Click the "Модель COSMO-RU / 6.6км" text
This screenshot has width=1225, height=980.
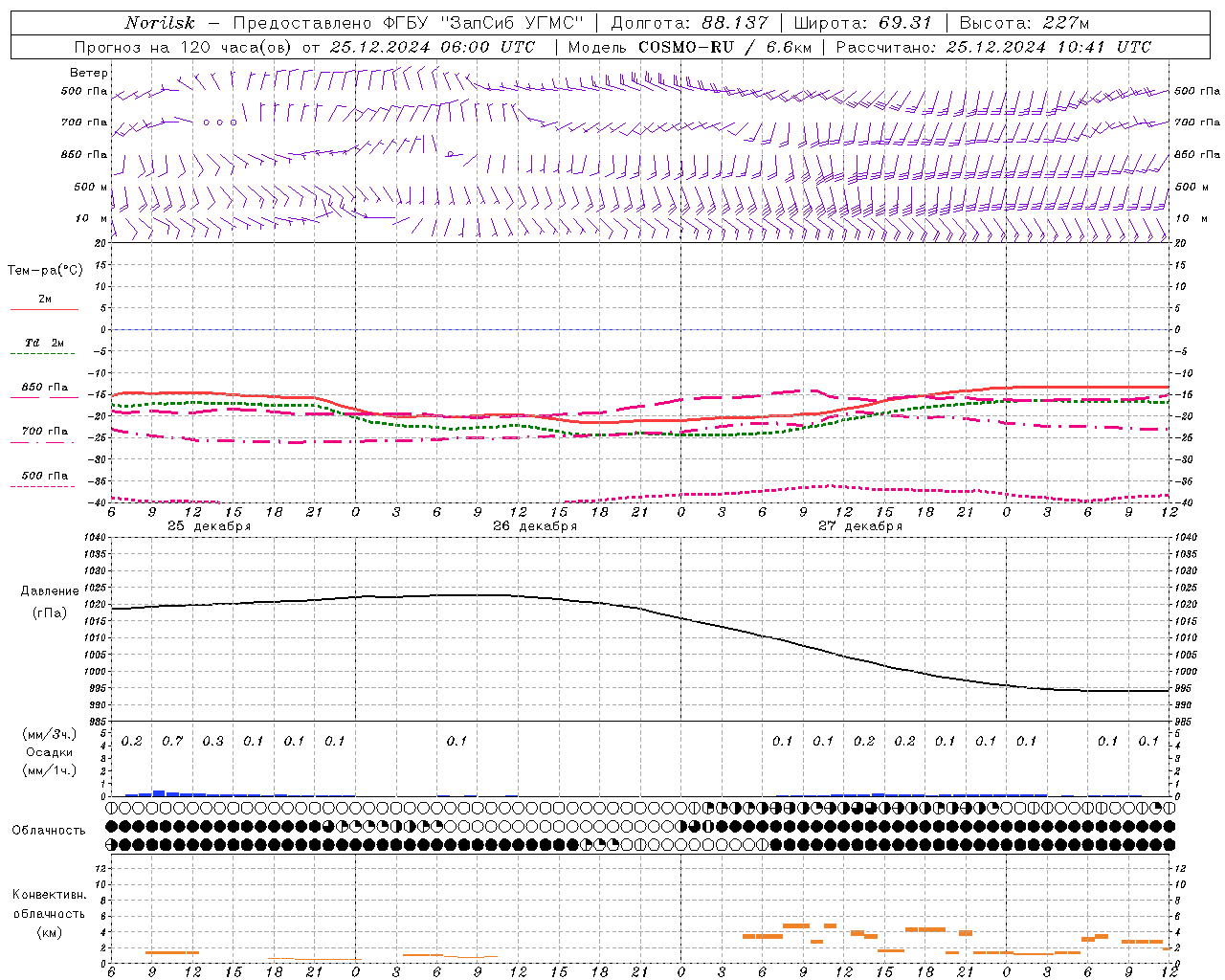tap(690, 47)
